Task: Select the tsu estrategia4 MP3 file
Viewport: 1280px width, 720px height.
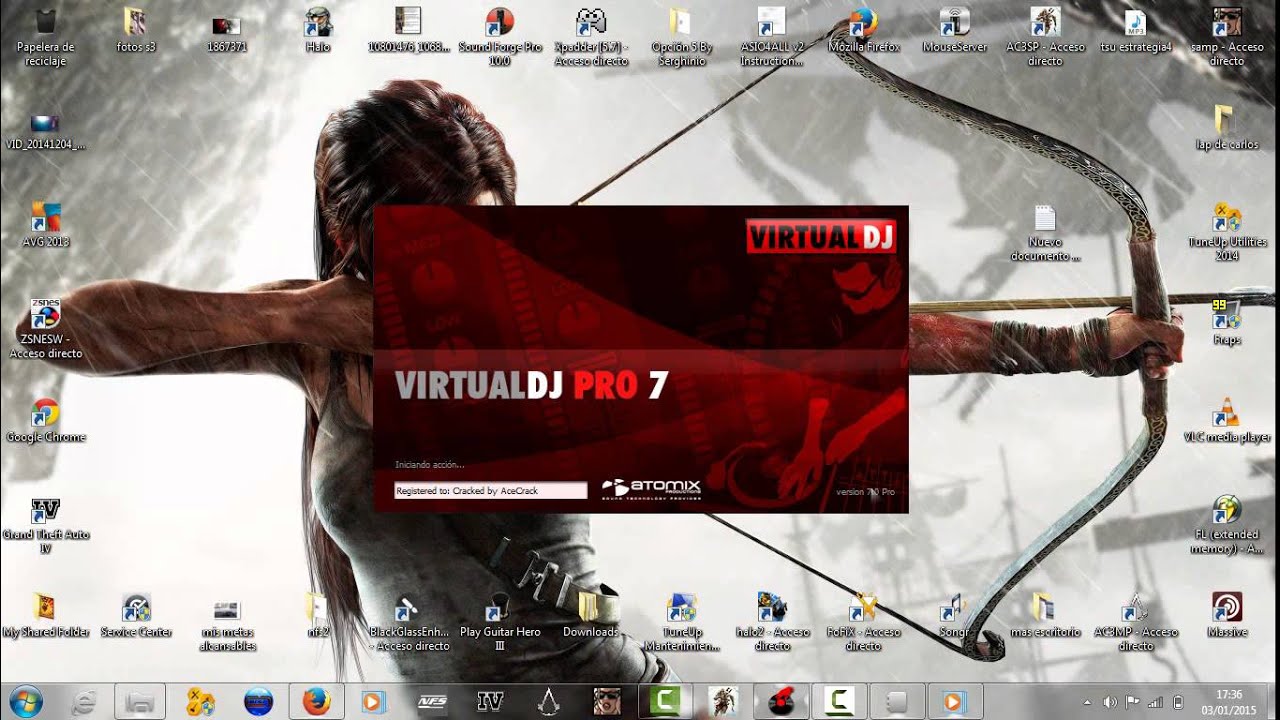Action: click(x=1135, y=30)
